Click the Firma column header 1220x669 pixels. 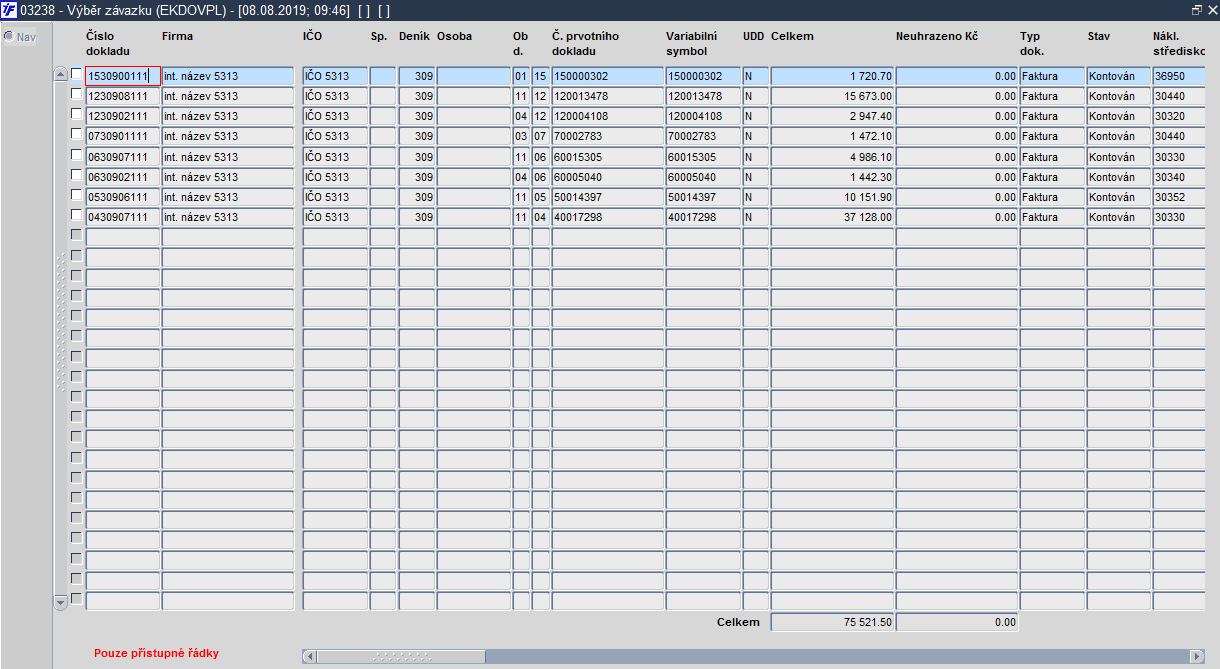click(x=178, y=36)
